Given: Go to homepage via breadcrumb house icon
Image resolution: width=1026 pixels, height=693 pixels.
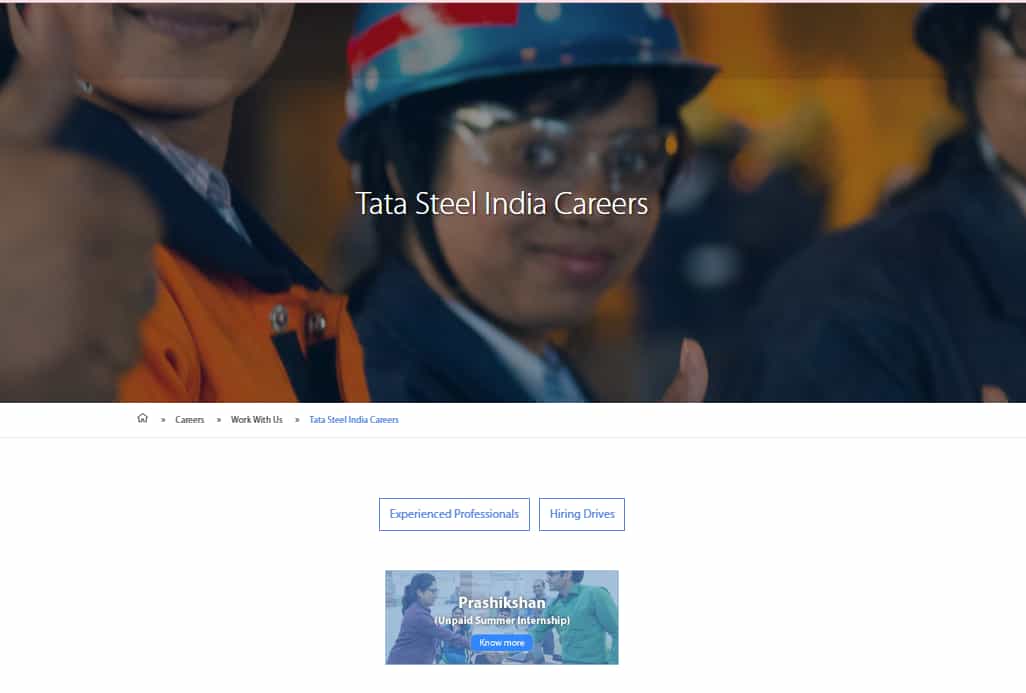Looking at the screenshot, I should (x=142, y=418).
